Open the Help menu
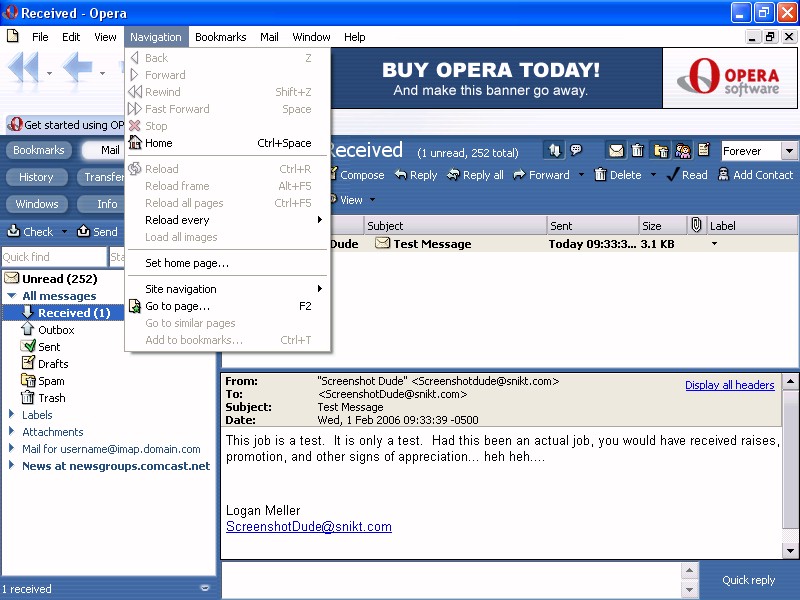 pyautogui.click(x=355, y=37)
